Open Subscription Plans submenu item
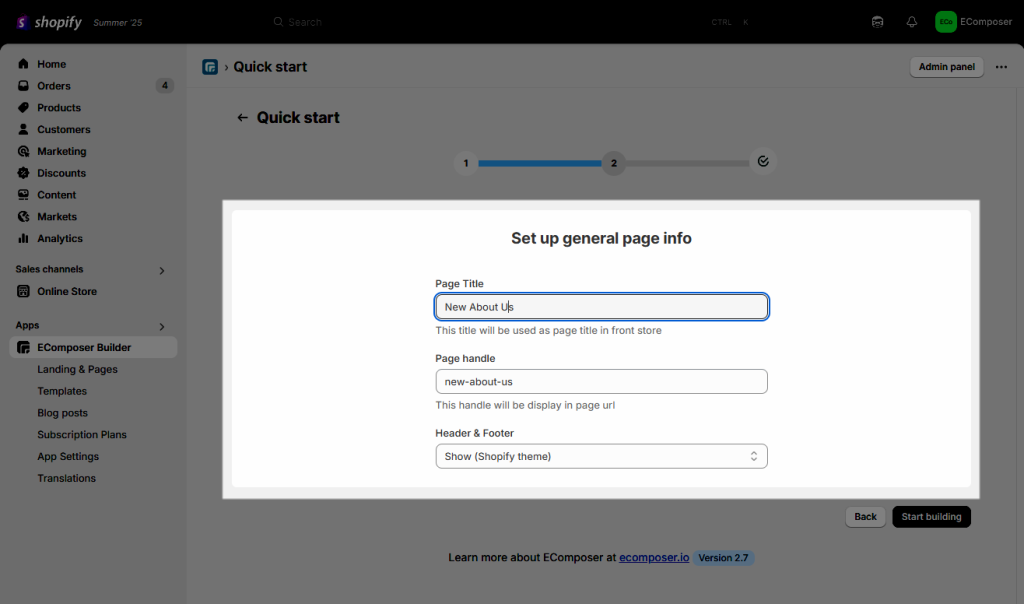Viewport: 1024px width, 604px height. pos(82,434)
